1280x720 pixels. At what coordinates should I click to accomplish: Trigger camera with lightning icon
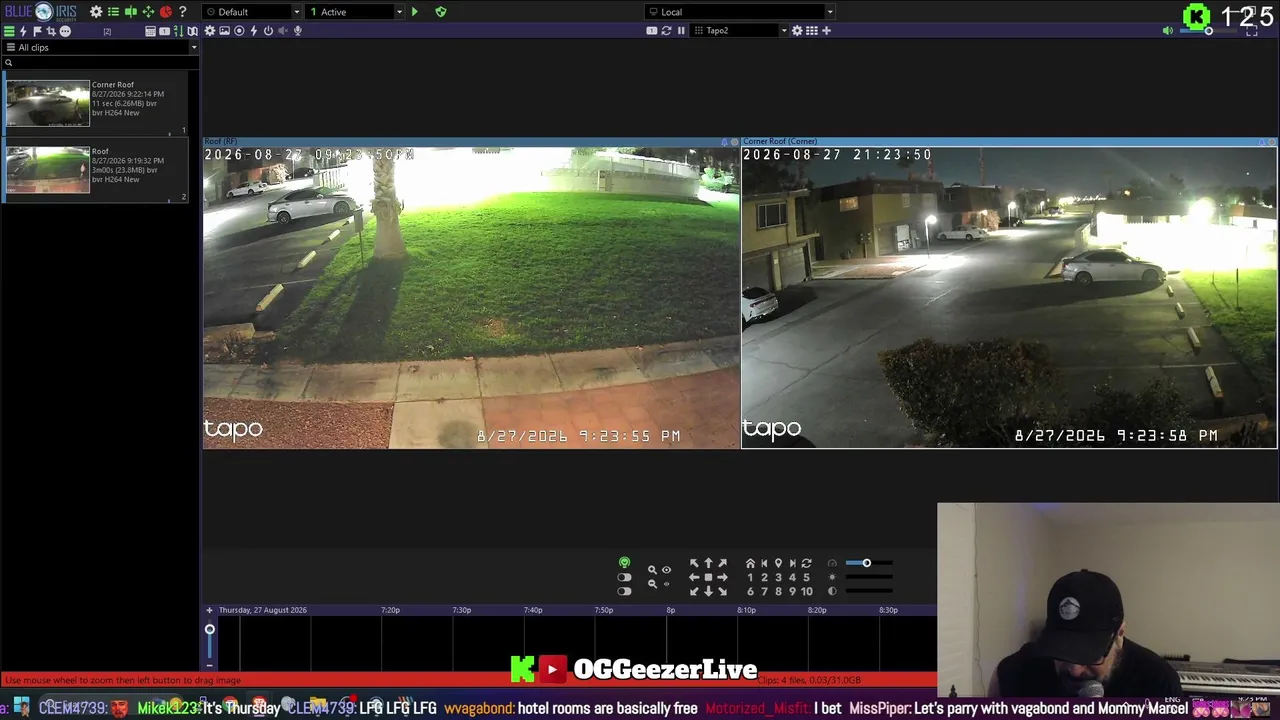[254, 31]
